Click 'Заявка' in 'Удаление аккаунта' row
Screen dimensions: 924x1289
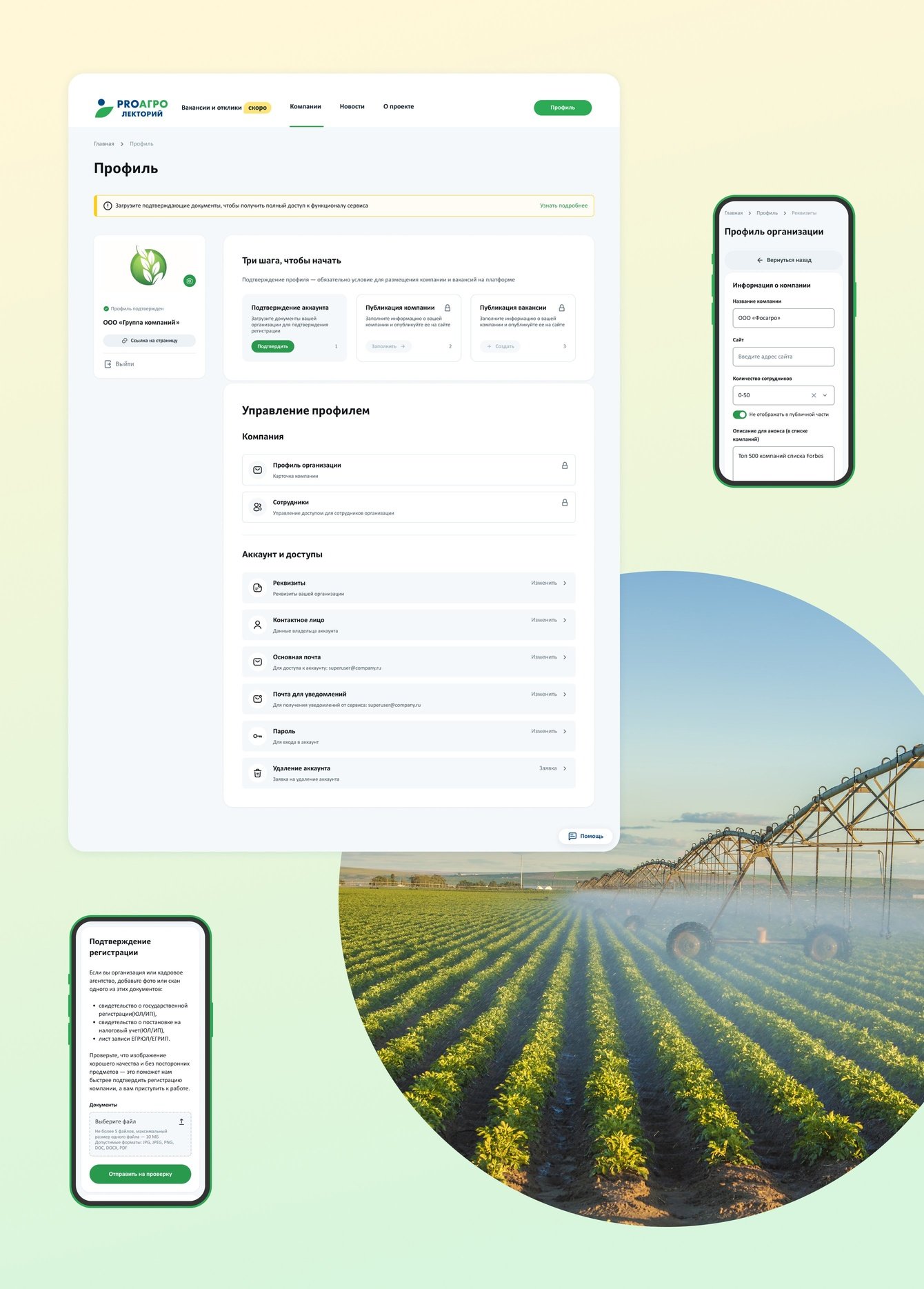548,768
